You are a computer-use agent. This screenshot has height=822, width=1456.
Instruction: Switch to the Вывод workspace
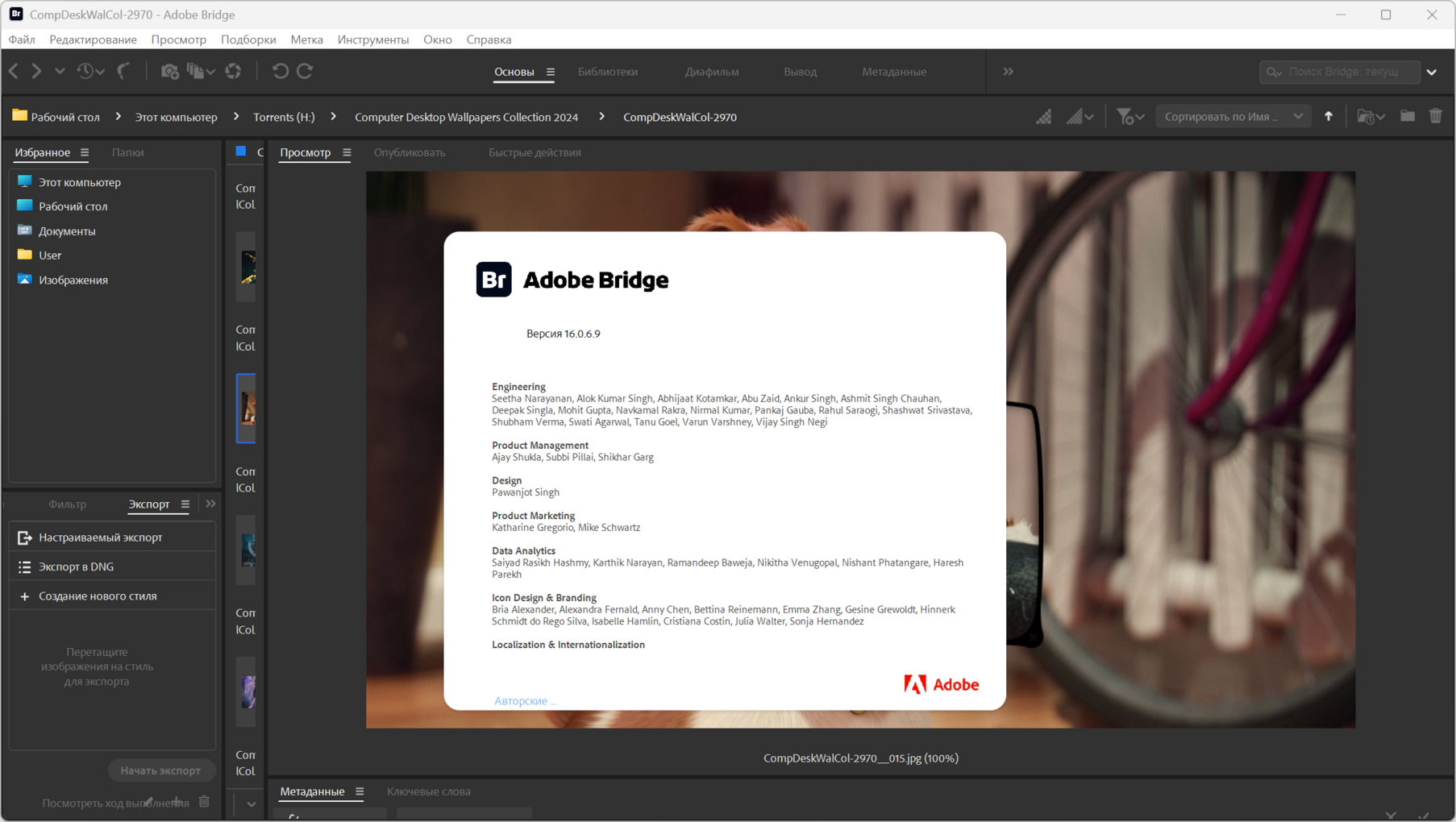tap(800, 72)
